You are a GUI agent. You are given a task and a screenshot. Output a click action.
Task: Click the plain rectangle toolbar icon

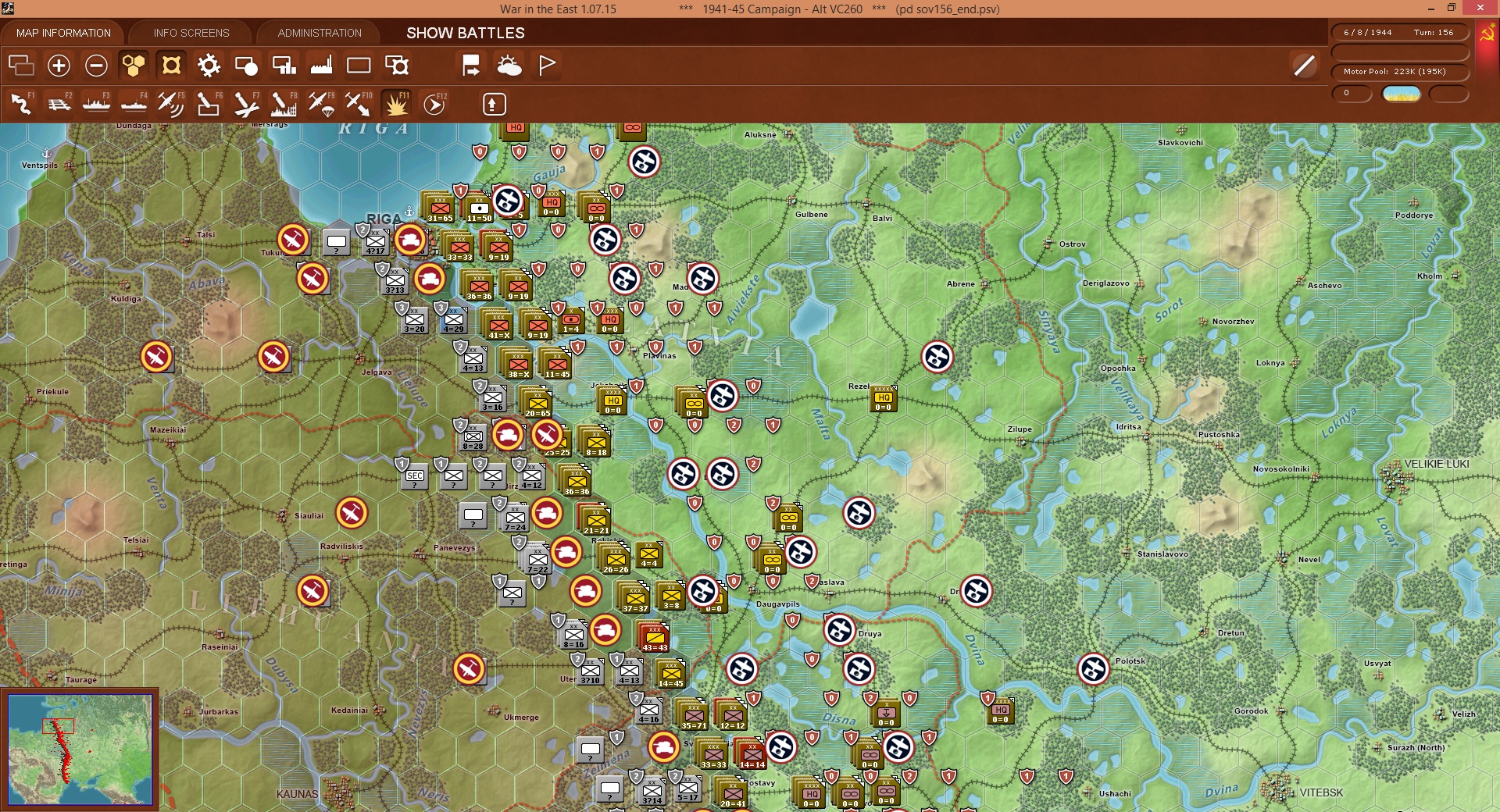click(x=359, y=66)
